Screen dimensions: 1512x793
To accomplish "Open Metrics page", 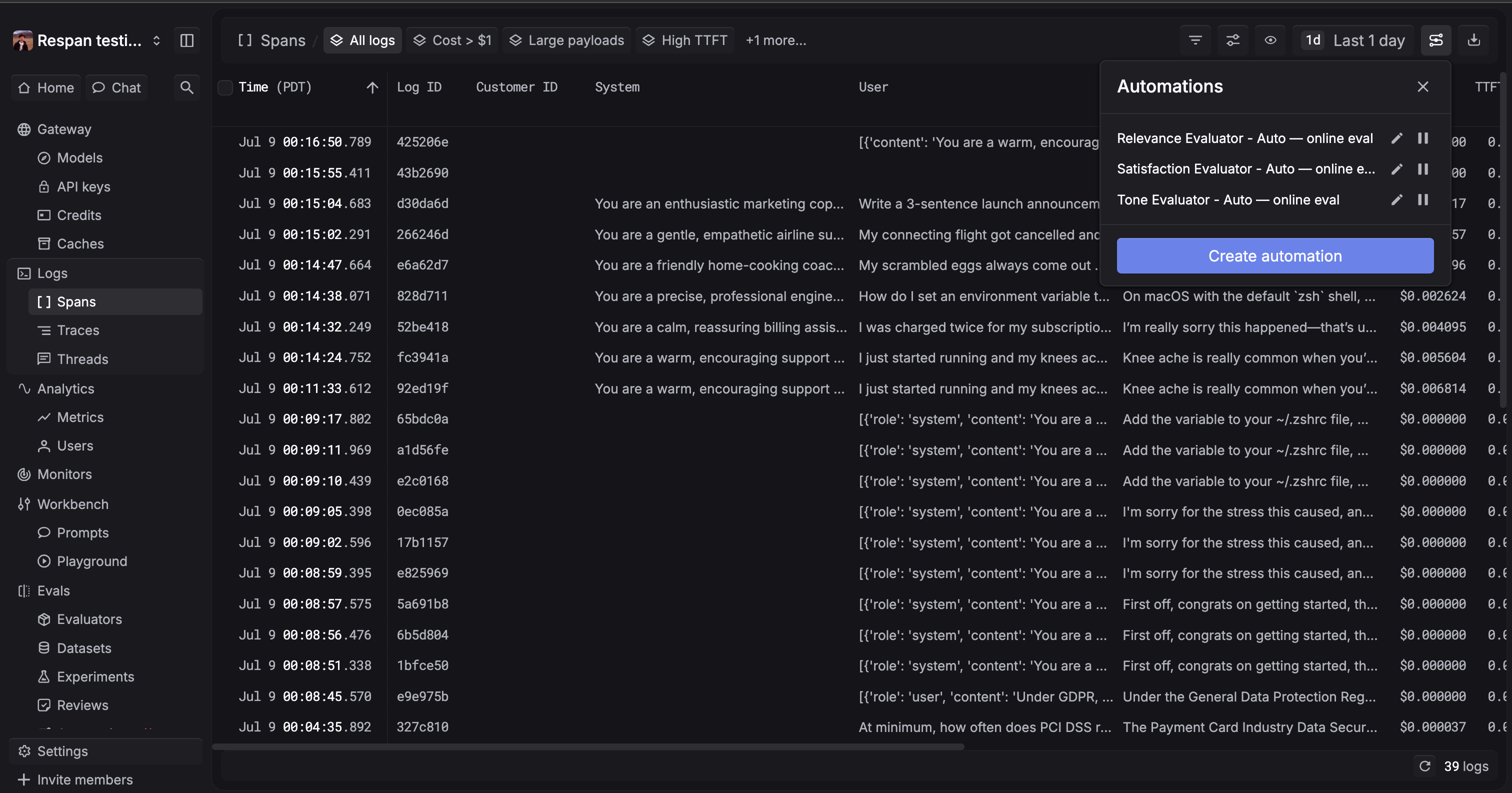I will 80,417.
